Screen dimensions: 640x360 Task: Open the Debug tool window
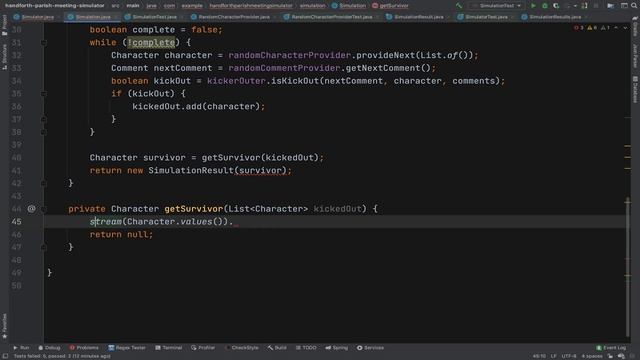point(49,348)
